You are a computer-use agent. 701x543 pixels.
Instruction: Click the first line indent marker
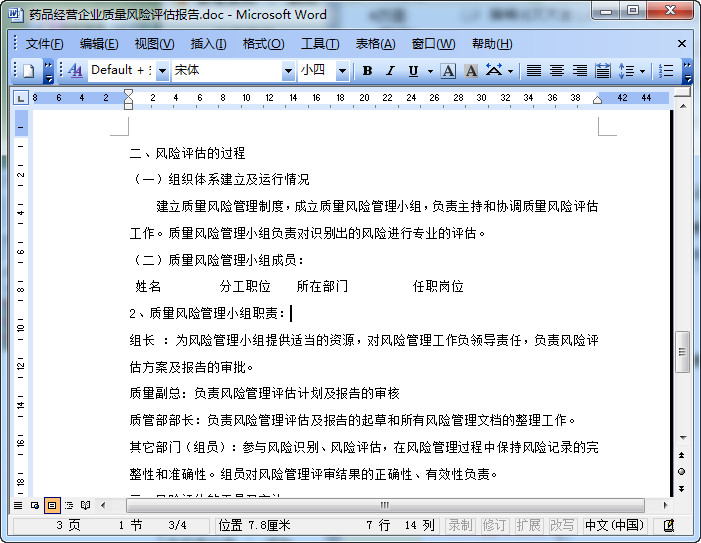click(128, 93)
